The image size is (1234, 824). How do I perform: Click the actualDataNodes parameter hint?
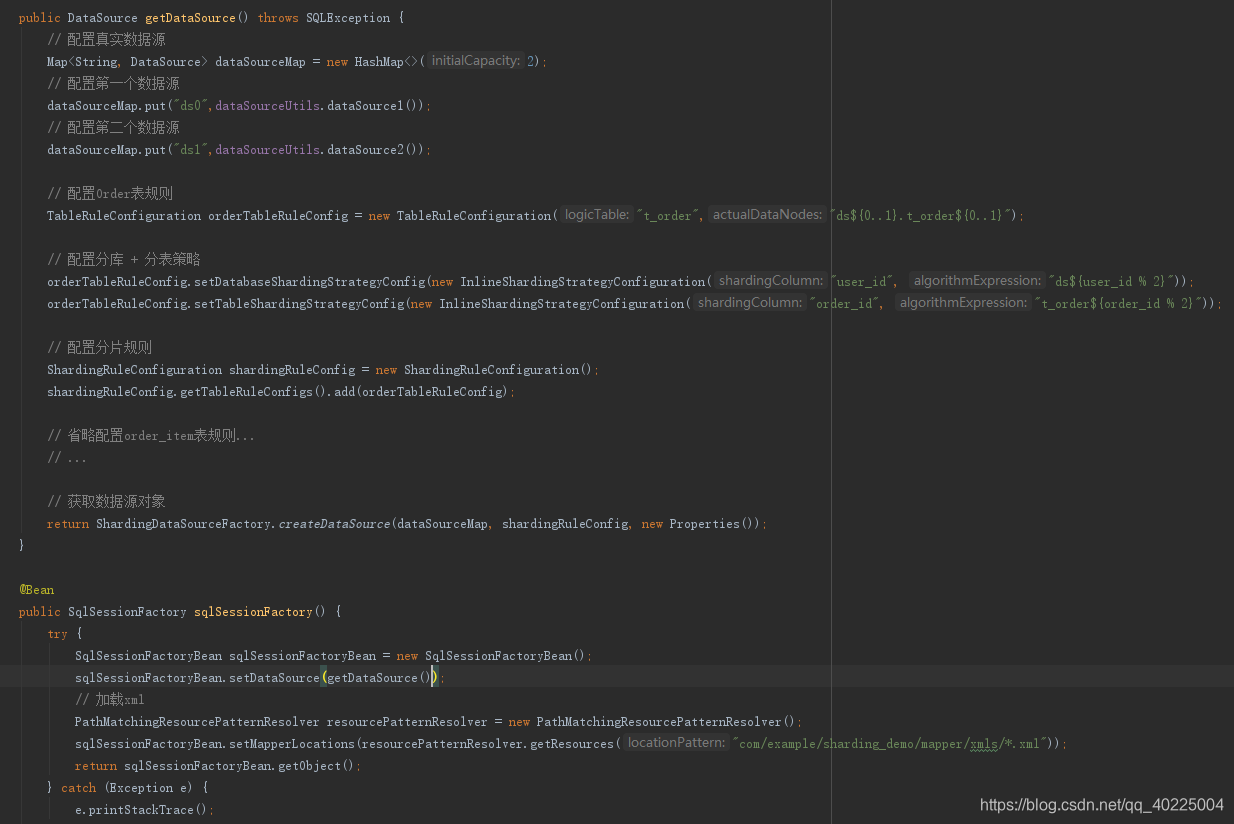[x=768, y=214]
